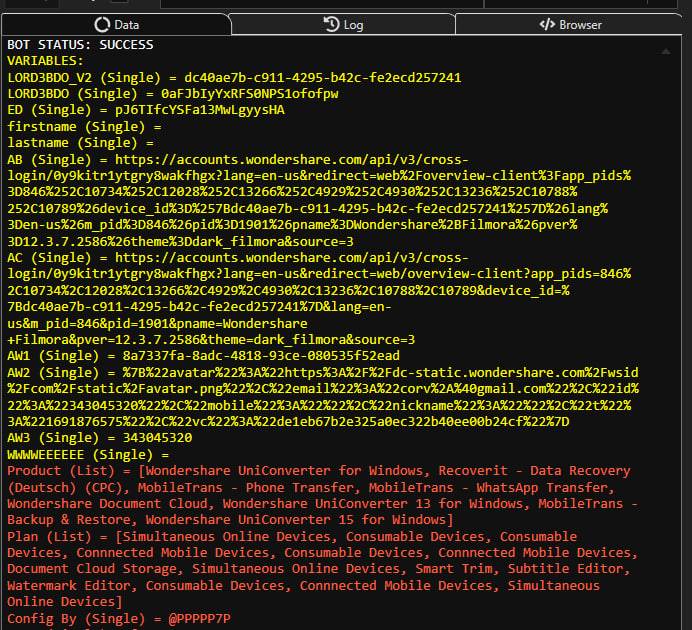Click the AB (Single) URL first line

tap(238, 160)
